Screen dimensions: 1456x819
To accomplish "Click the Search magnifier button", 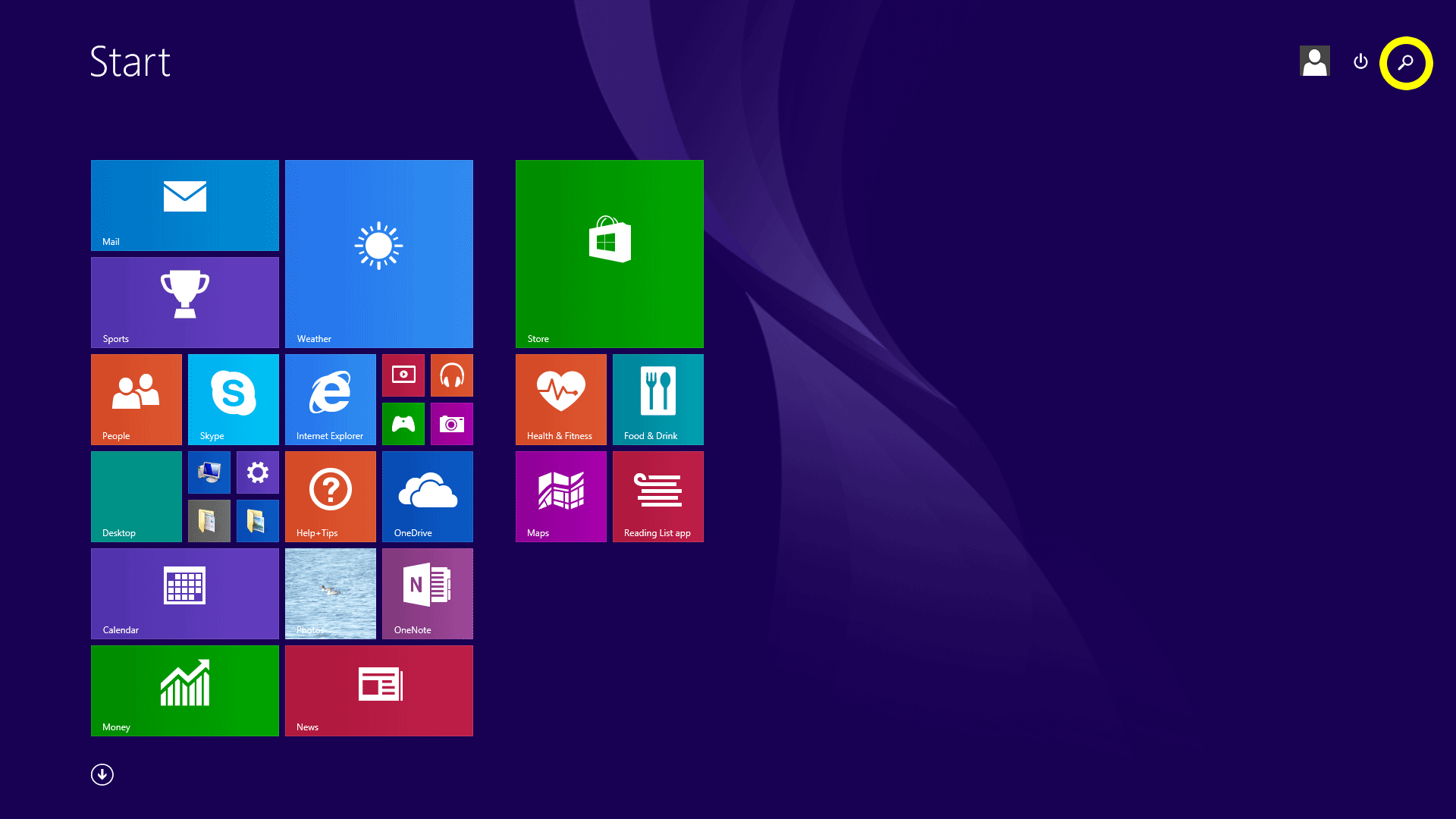I will click(1406, 62).
